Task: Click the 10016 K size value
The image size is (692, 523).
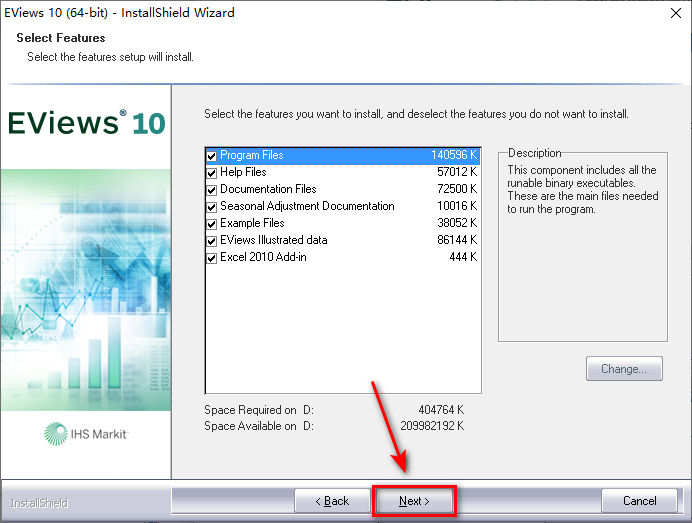Action: click(457, 206)
